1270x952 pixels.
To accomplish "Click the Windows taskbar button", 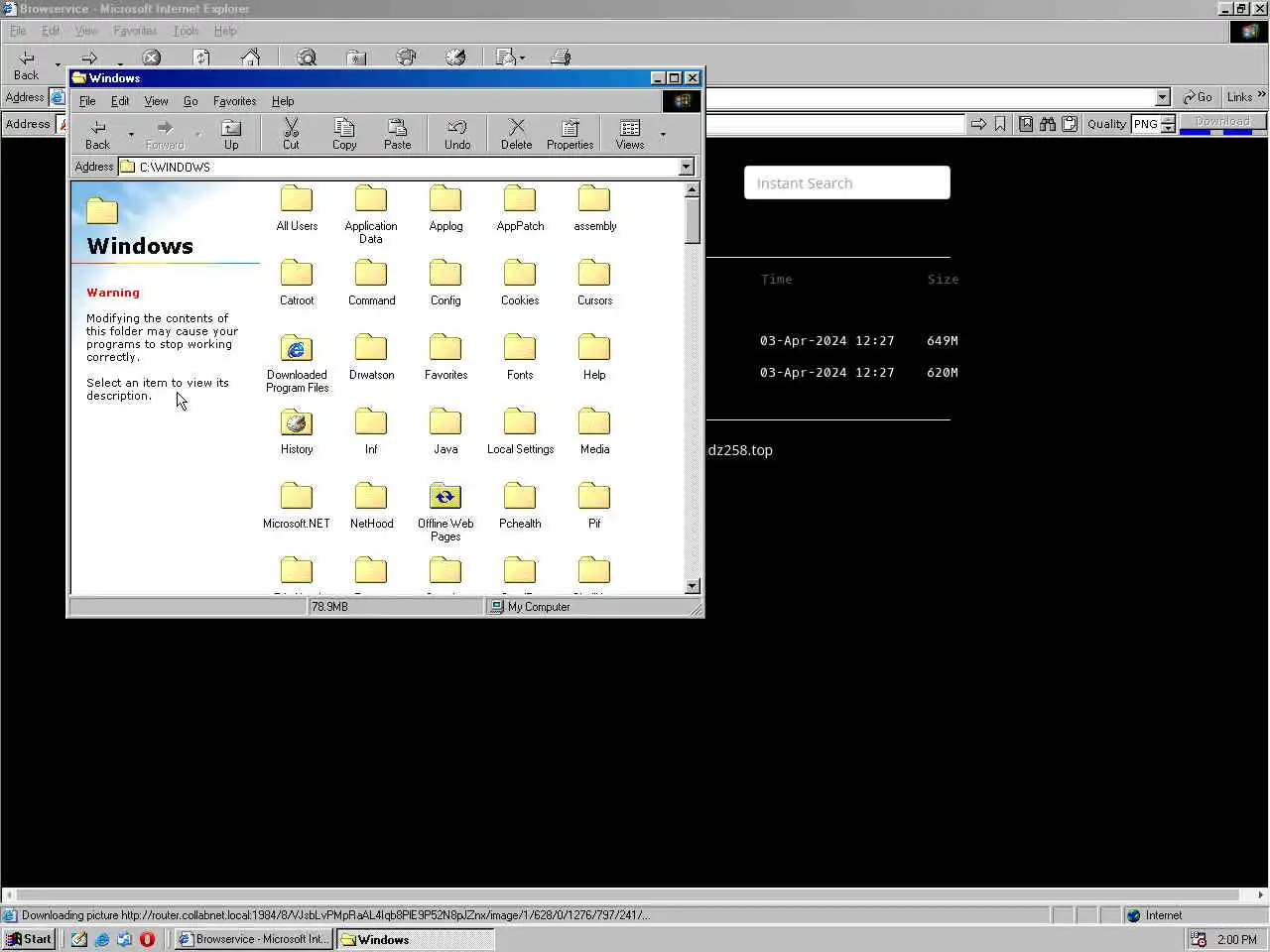I will [416, 939].
